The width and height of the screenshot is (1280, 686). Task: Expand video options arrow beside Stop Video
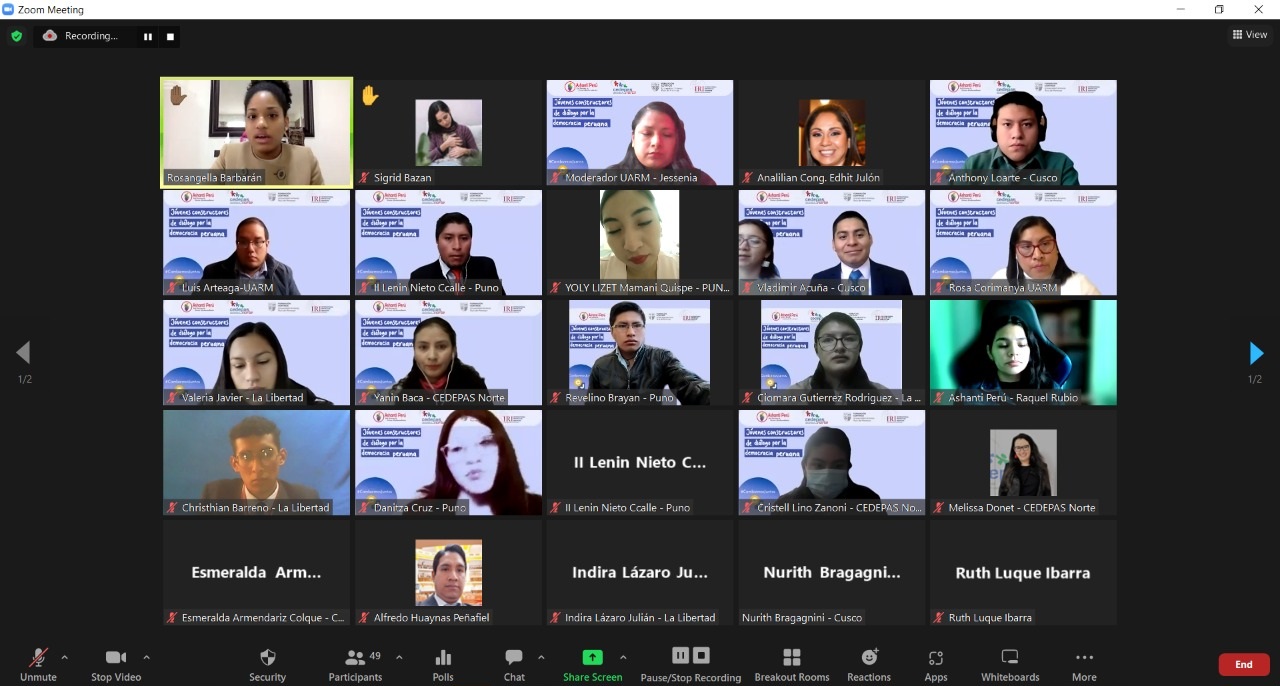146,657
